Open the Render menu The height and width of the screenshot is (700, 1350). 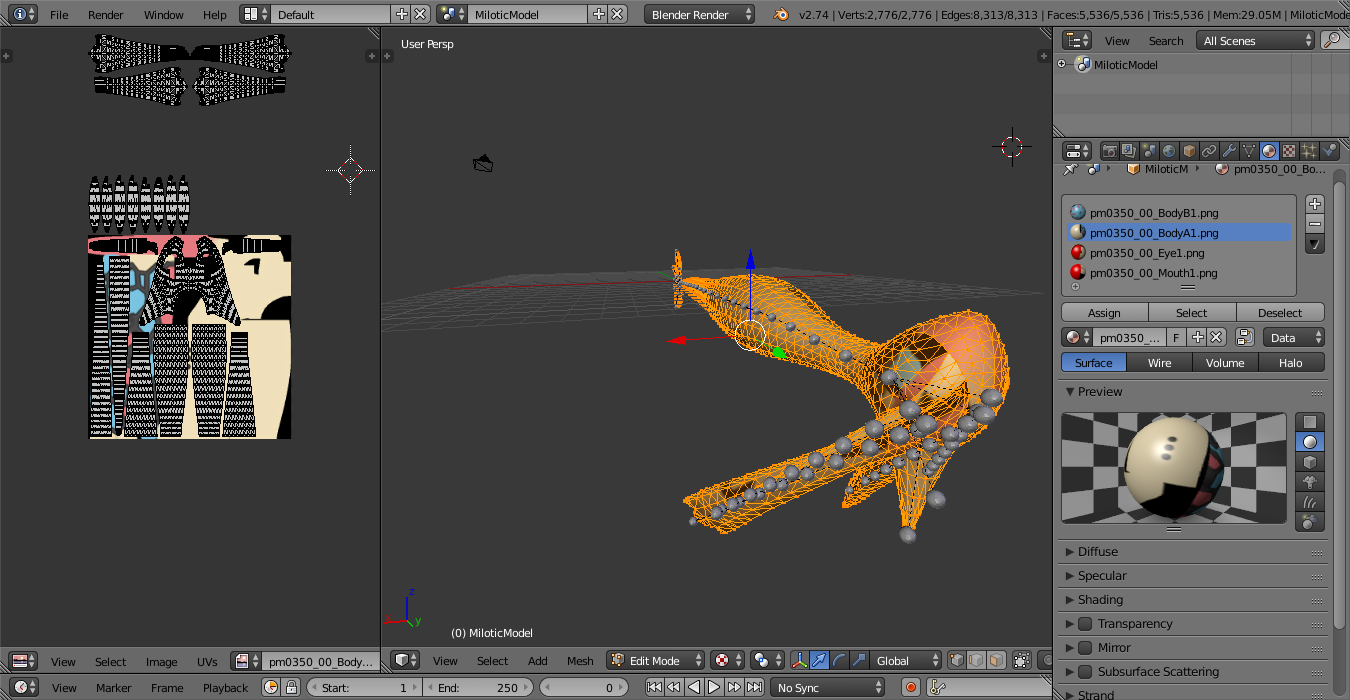click(106, 14)
